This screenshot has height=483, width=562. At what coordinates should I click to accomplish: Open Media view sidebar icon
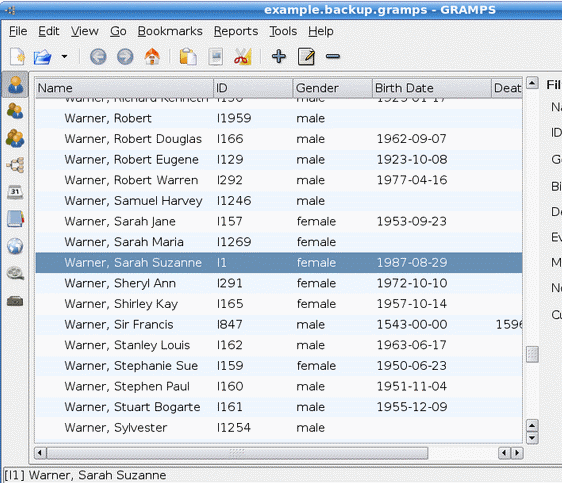coord(15,273)
